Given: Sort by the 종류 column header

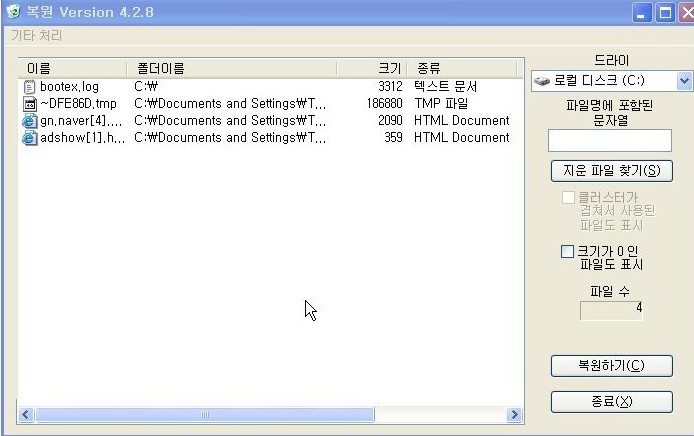Looking at the screenshot, I should tap(462, 68).
